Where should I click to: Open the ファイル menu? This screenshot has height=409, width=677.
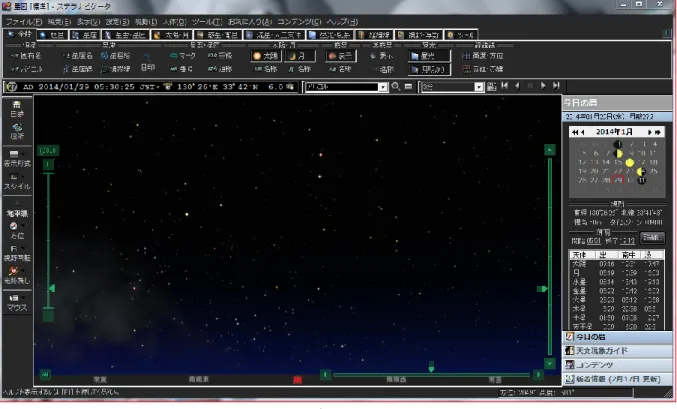[24, 22]
